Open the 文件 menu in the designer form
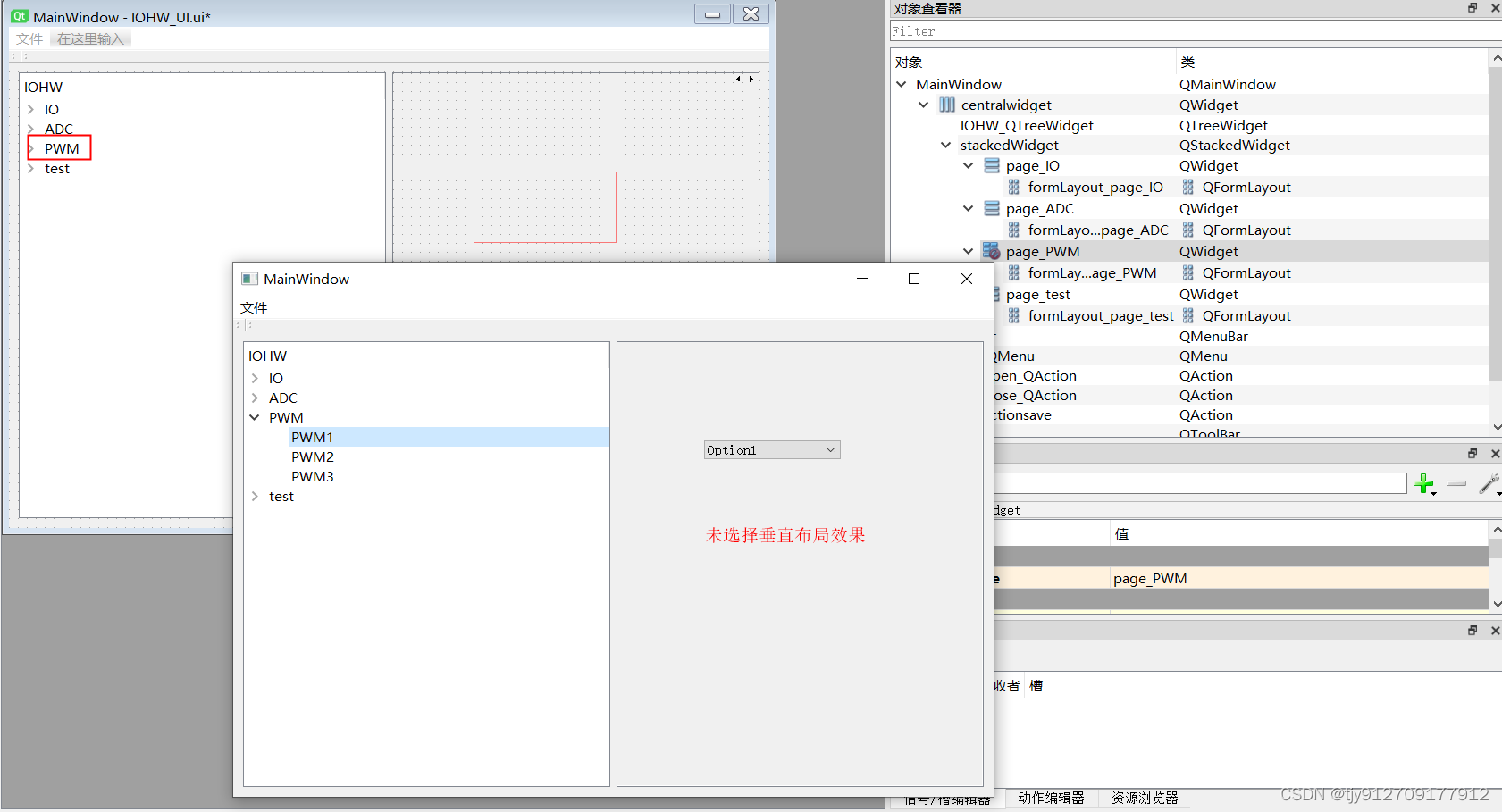1502x812 pixels. click(29, 39)
